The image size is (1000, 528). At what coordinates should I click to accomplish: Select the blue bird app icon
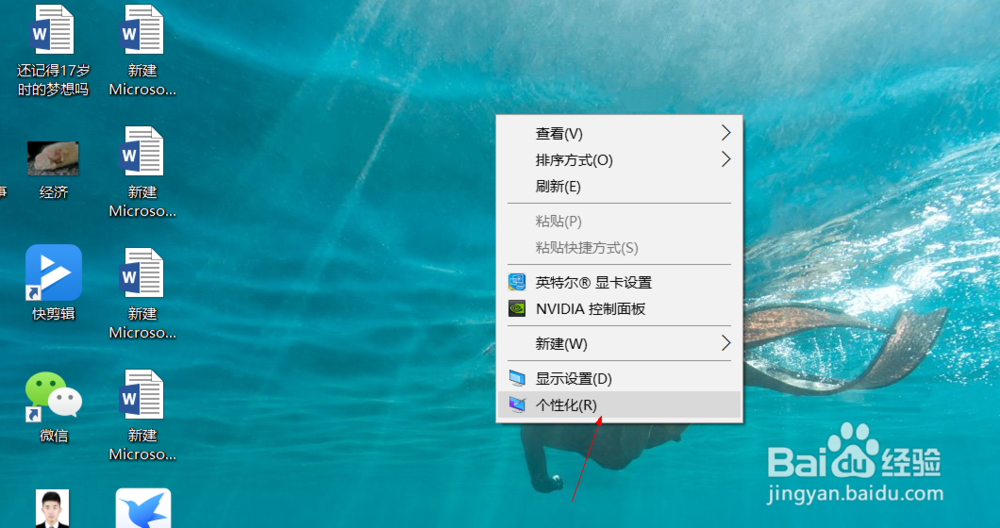pyautogui.click(x=143, y=508)
